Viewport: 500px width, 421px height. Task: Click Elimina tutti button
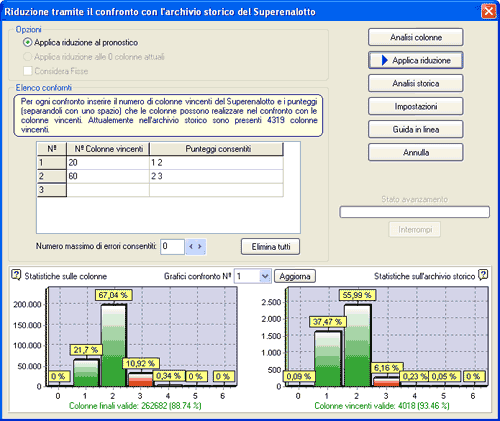270,247
